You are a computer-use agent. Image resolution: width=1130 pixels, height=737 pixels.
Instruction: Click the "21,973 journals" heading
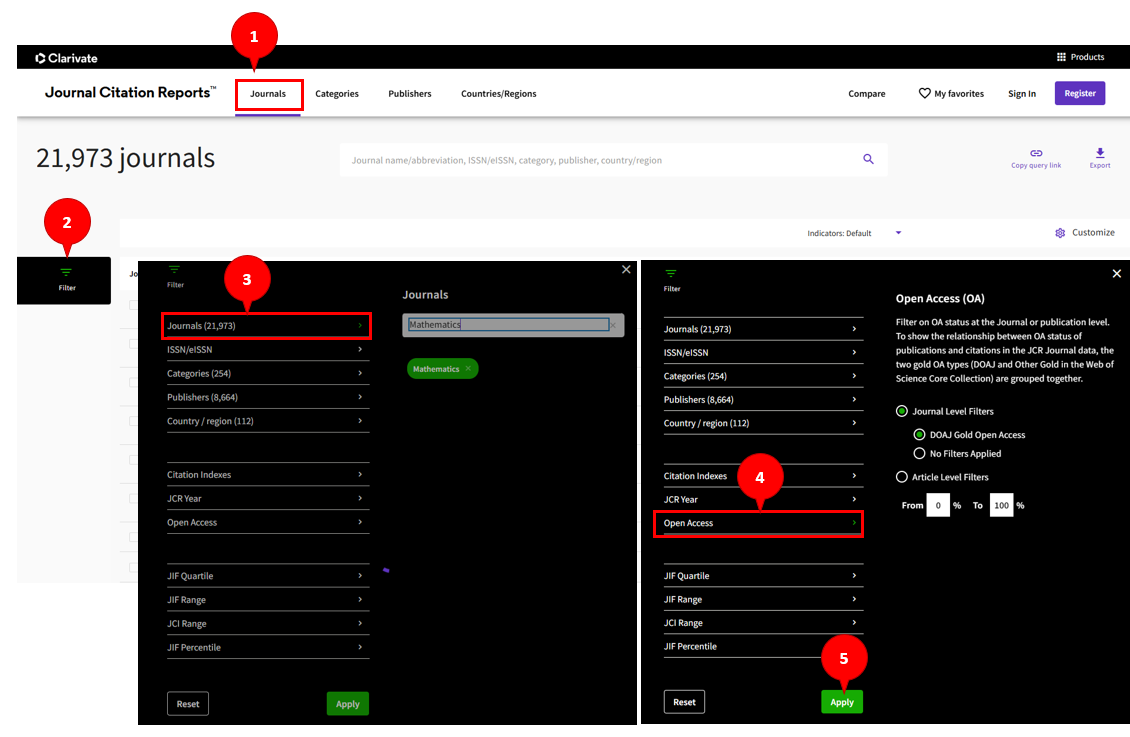pyautogui.click(x=125, y=158)
